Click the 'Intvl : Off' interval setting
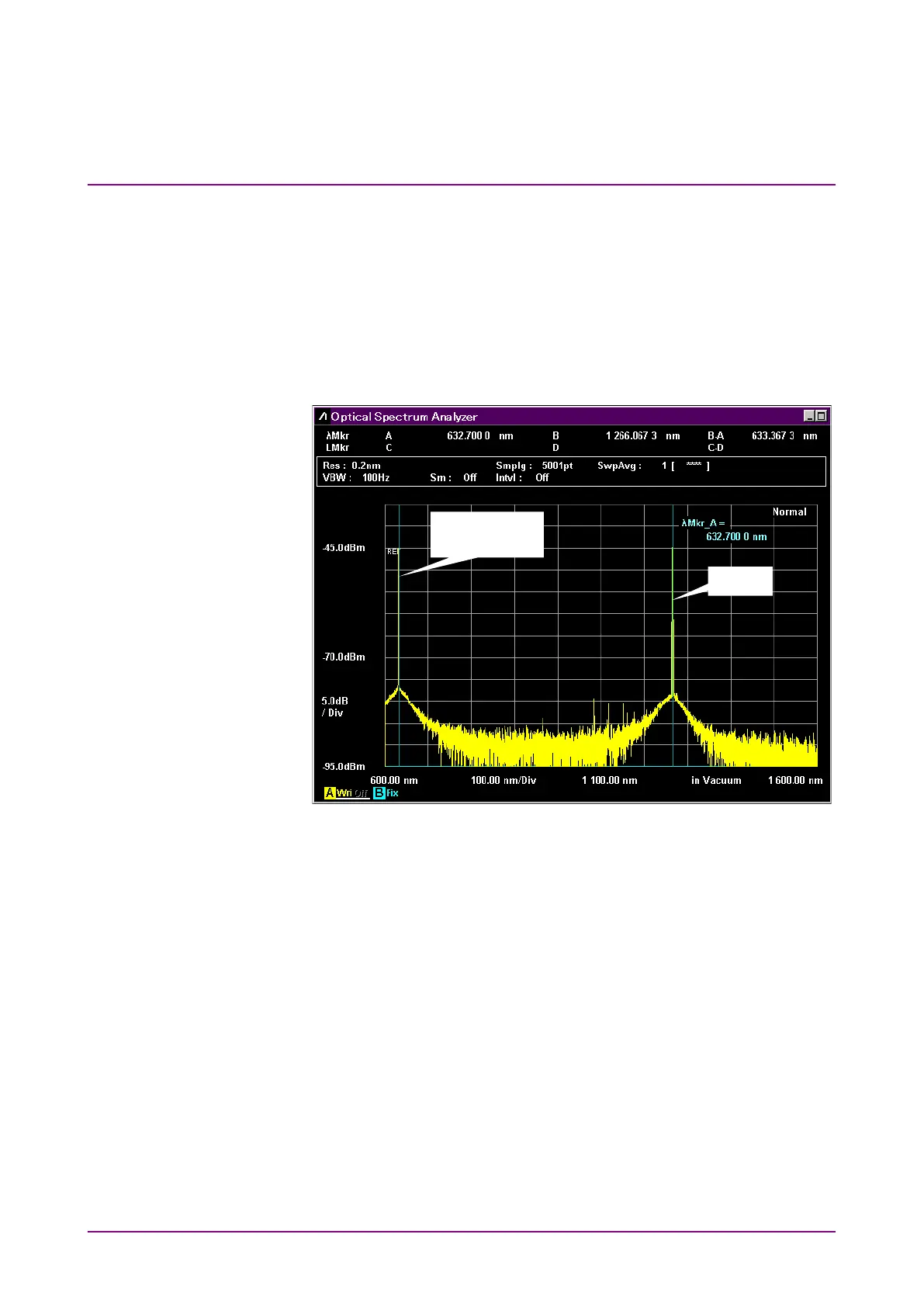The height and width of the screenshot is (1307, 924). [x=522, y=478]
